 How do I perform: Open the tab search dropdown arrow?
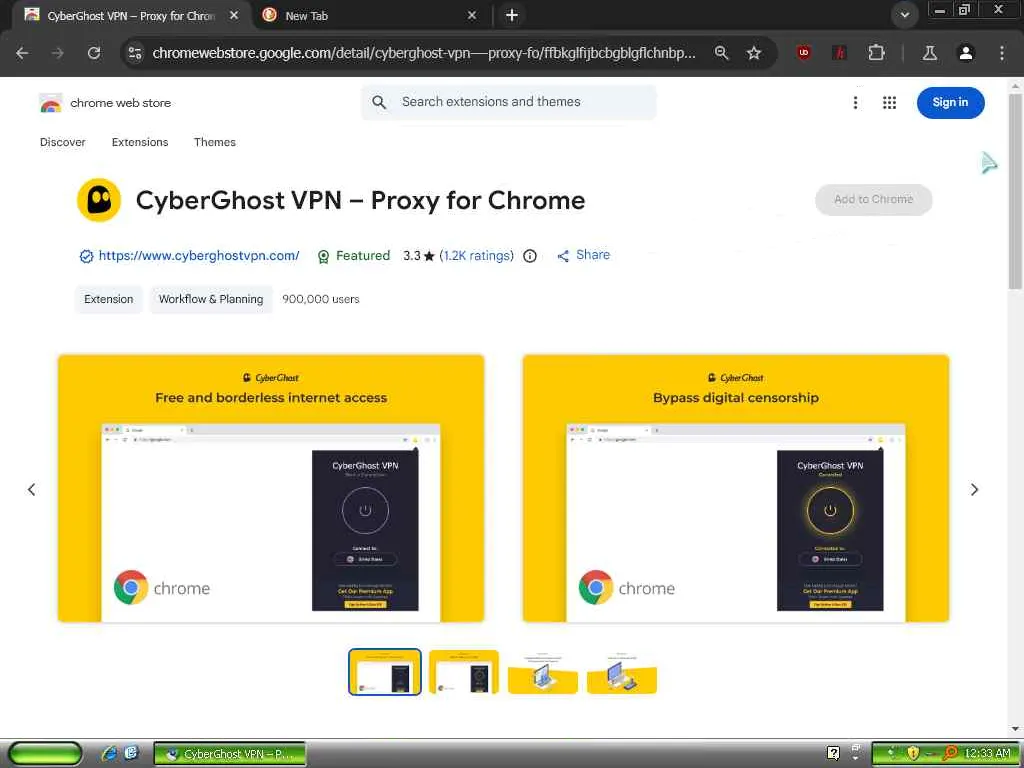pos(904,15)
